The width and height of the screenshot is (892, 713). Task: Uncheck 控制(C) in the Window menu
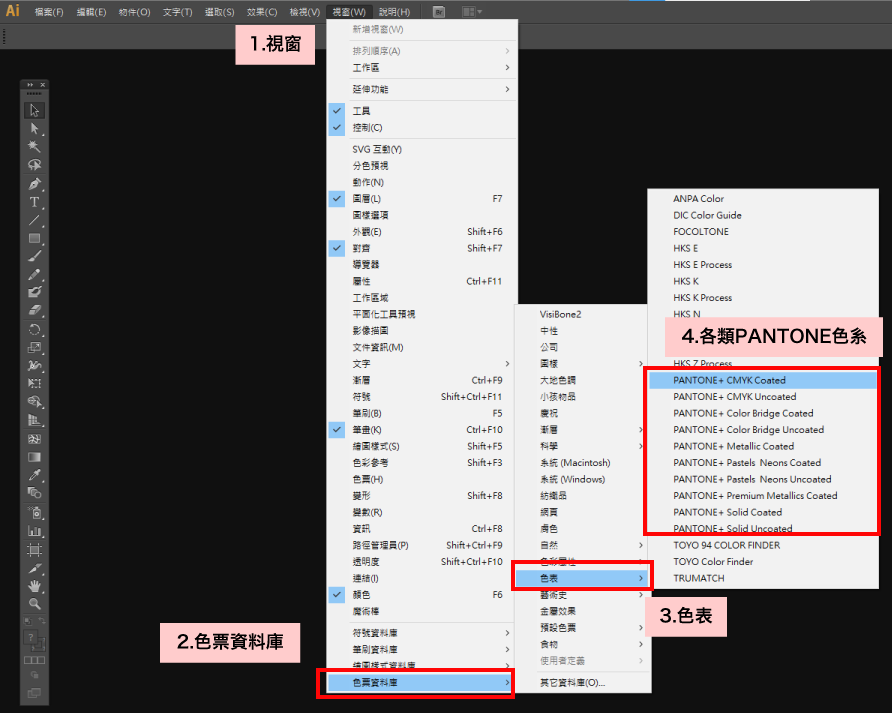tap(423, 127)
